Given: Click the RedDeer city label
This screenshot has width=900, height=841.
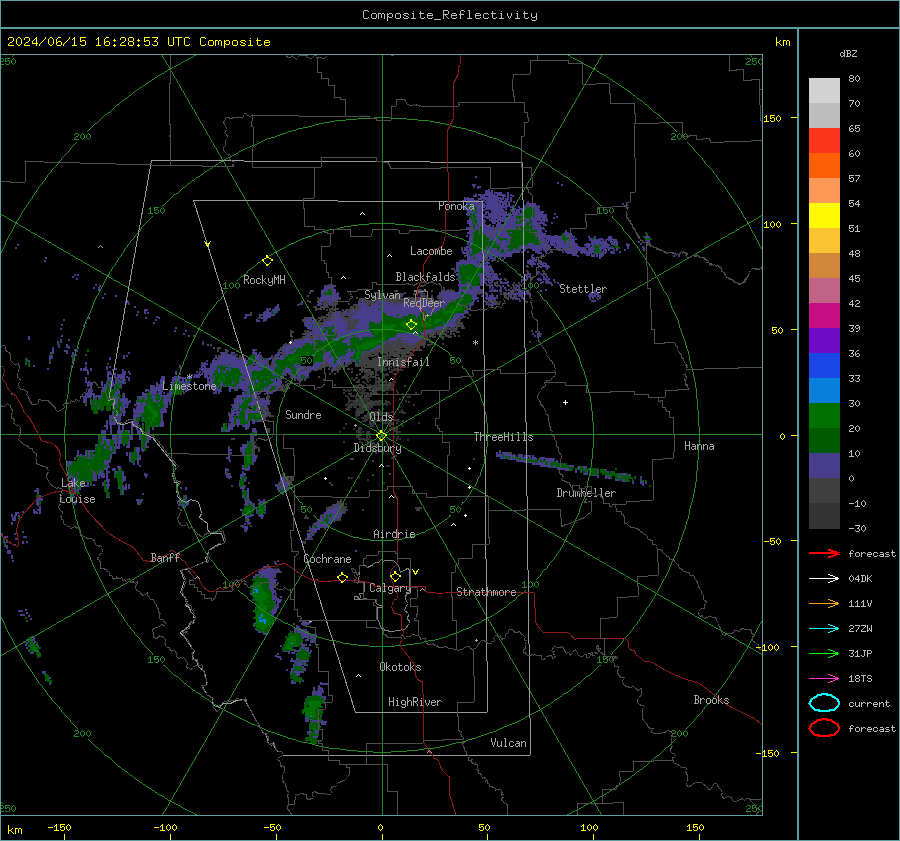Looking at the screenshot, I should click(x=424, y=303).
